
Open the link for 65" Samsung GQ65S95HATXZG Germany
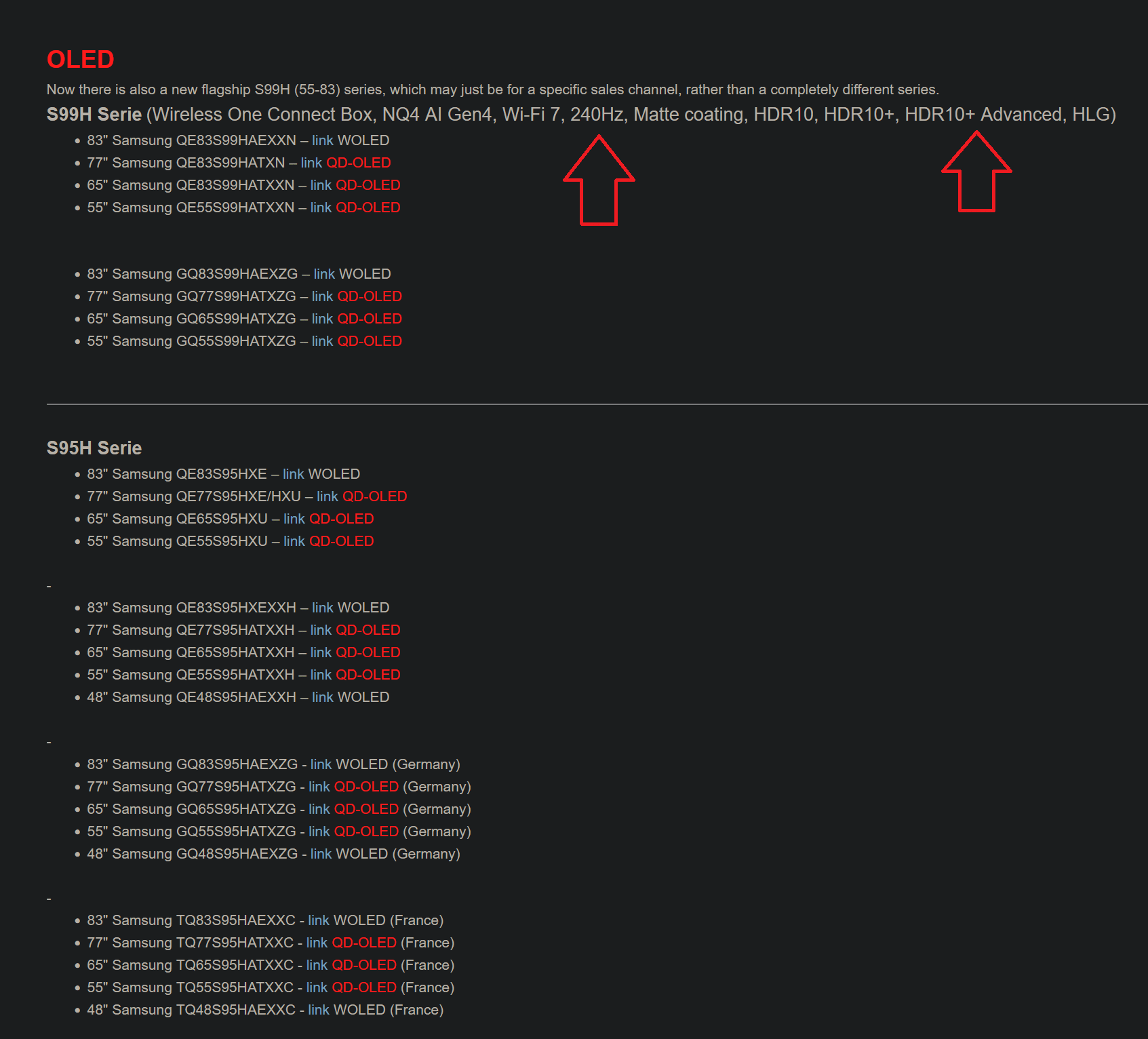pyautogui.click(x=318, y=809)
